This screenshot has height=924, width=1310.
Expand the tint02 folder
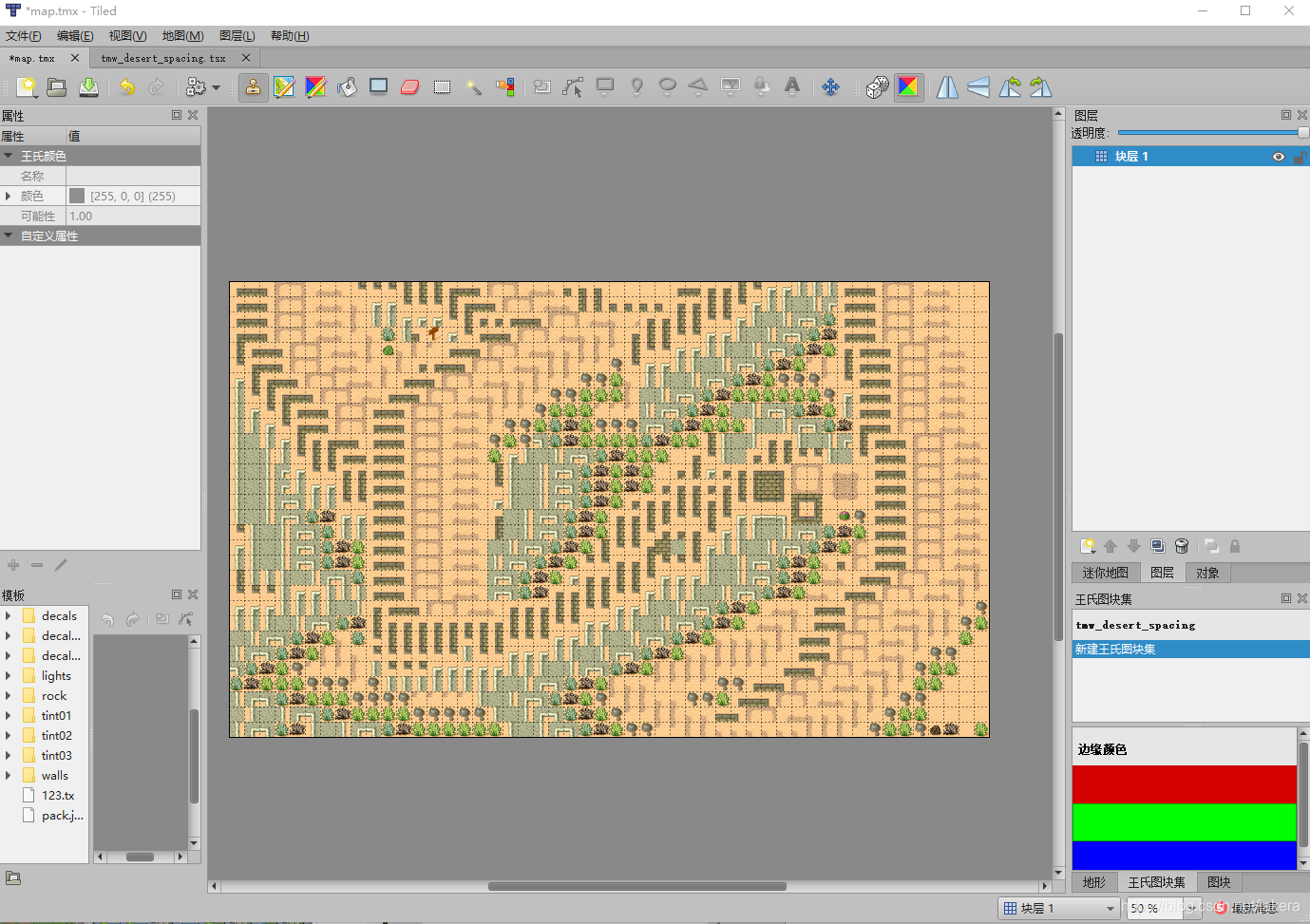9,735
